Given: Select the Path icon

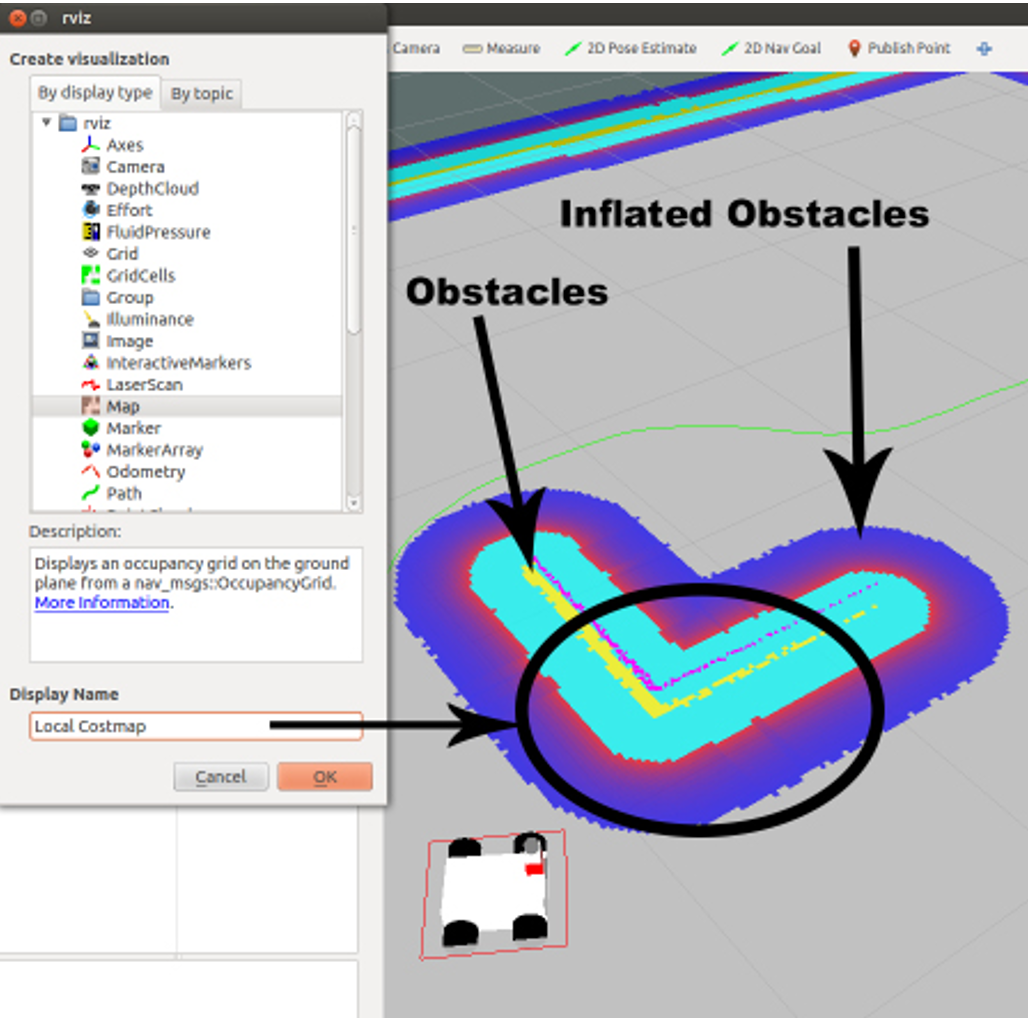Looking at the screenshot, I should click(90, 493).
